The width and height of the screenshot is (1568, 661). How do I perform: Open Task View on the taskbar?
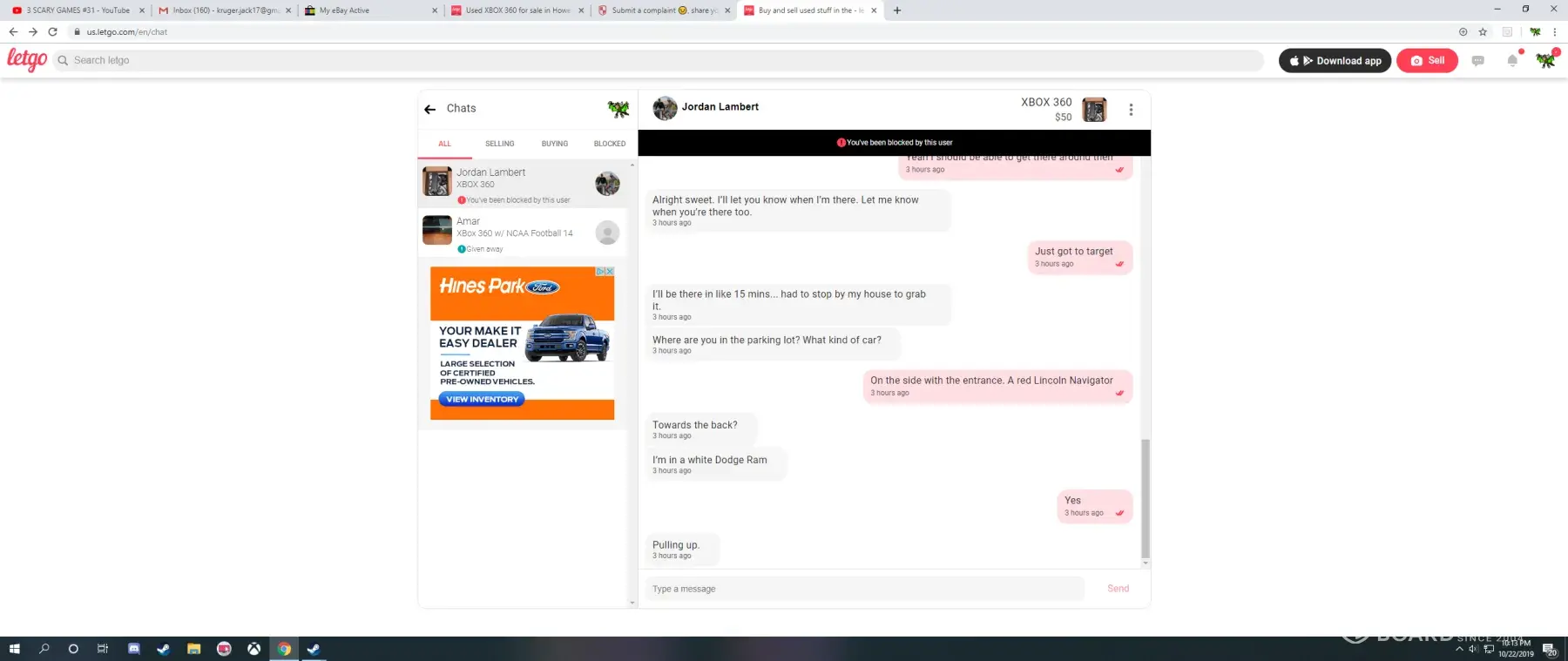[103, 649]
